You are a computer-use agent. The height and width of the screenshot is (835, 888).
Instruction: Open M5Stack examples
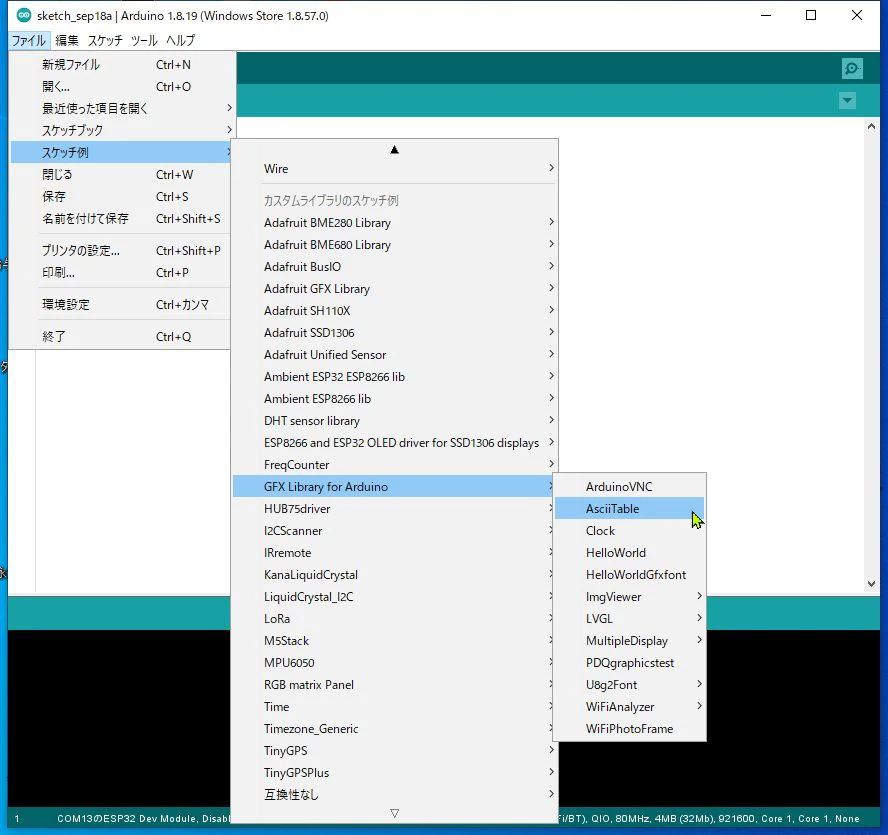(392, 641)
